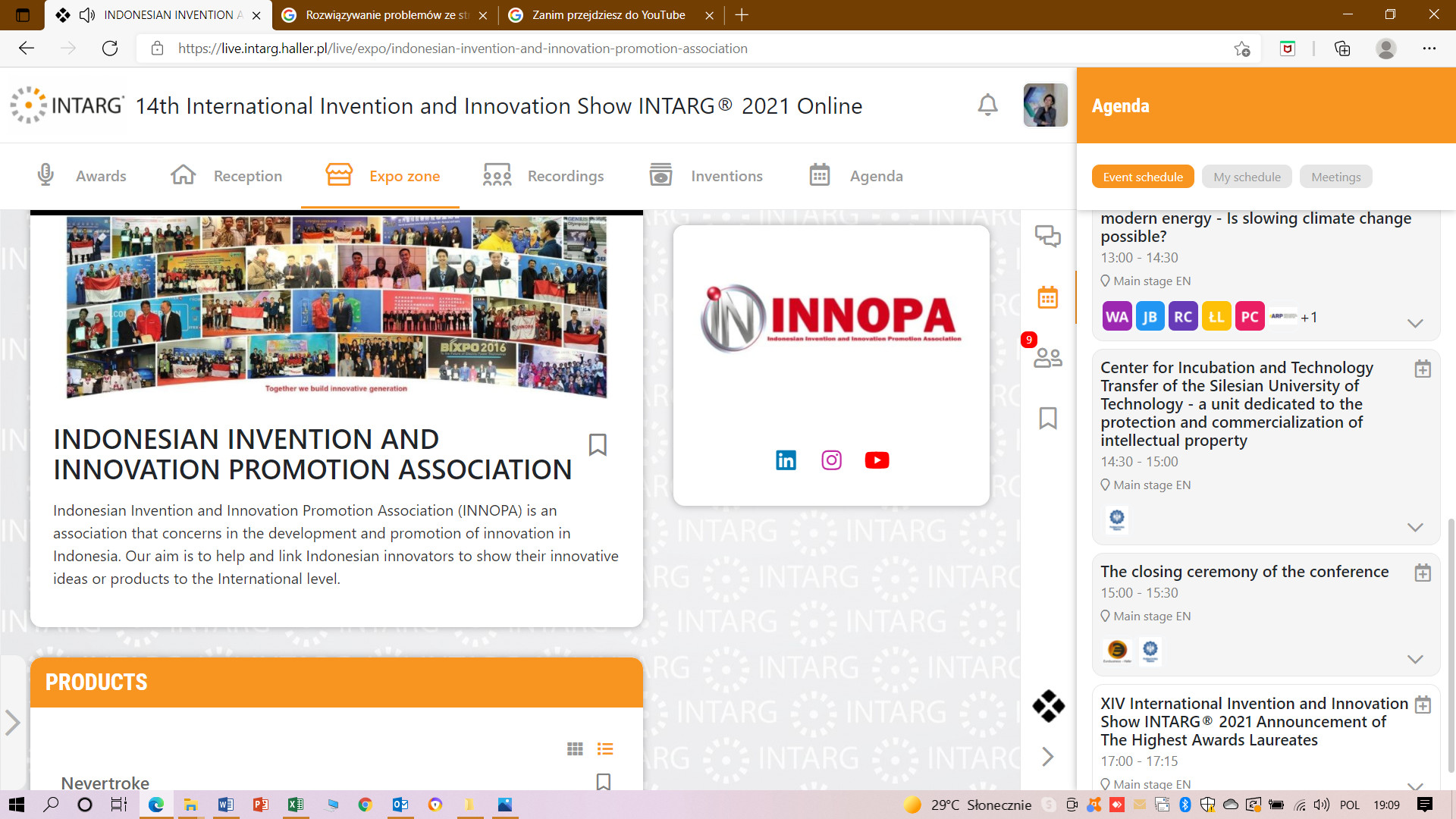Viewport: 1456px width, 819px height.
Task: Expand the left panel arrow
Action: [x=12, y=723]
